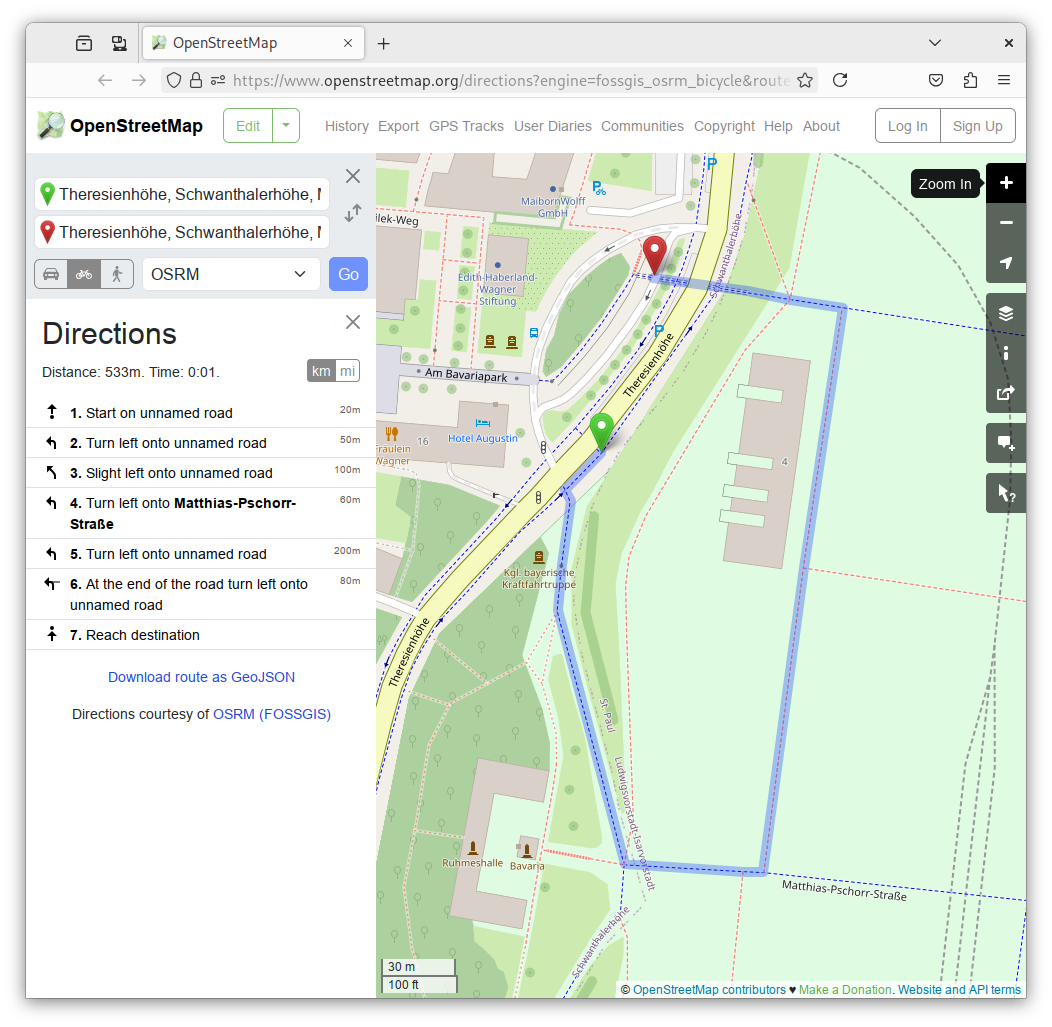Show my location on the map
This screenshot has width=1052, height=1027.
pyautogui.click(x=1006, y=263)
